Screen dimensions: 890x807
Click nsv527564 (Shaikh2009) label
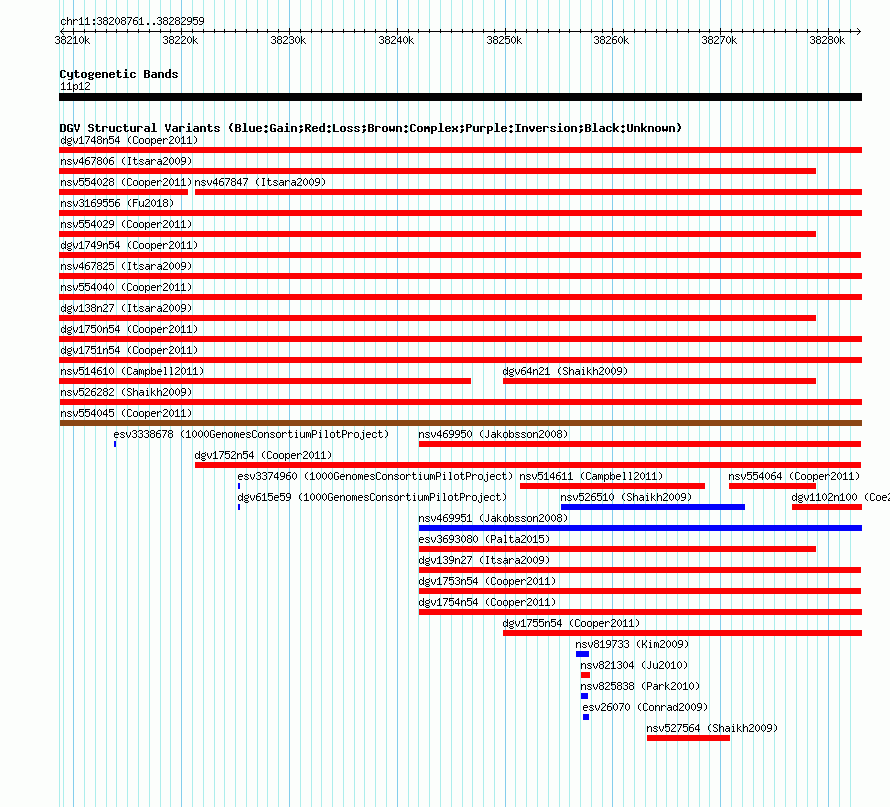712,728
